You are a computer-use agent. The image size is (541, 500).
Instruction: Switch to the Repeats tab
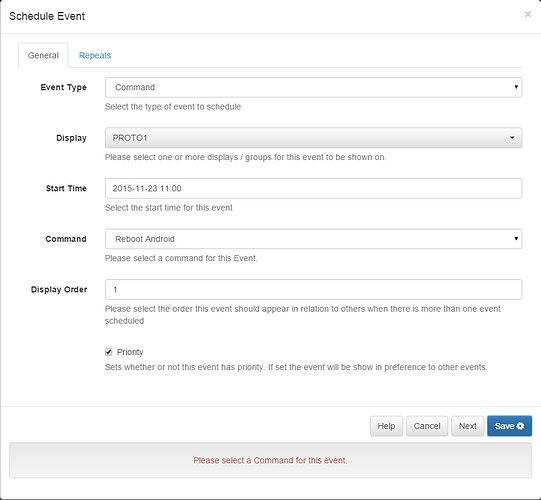95,55
